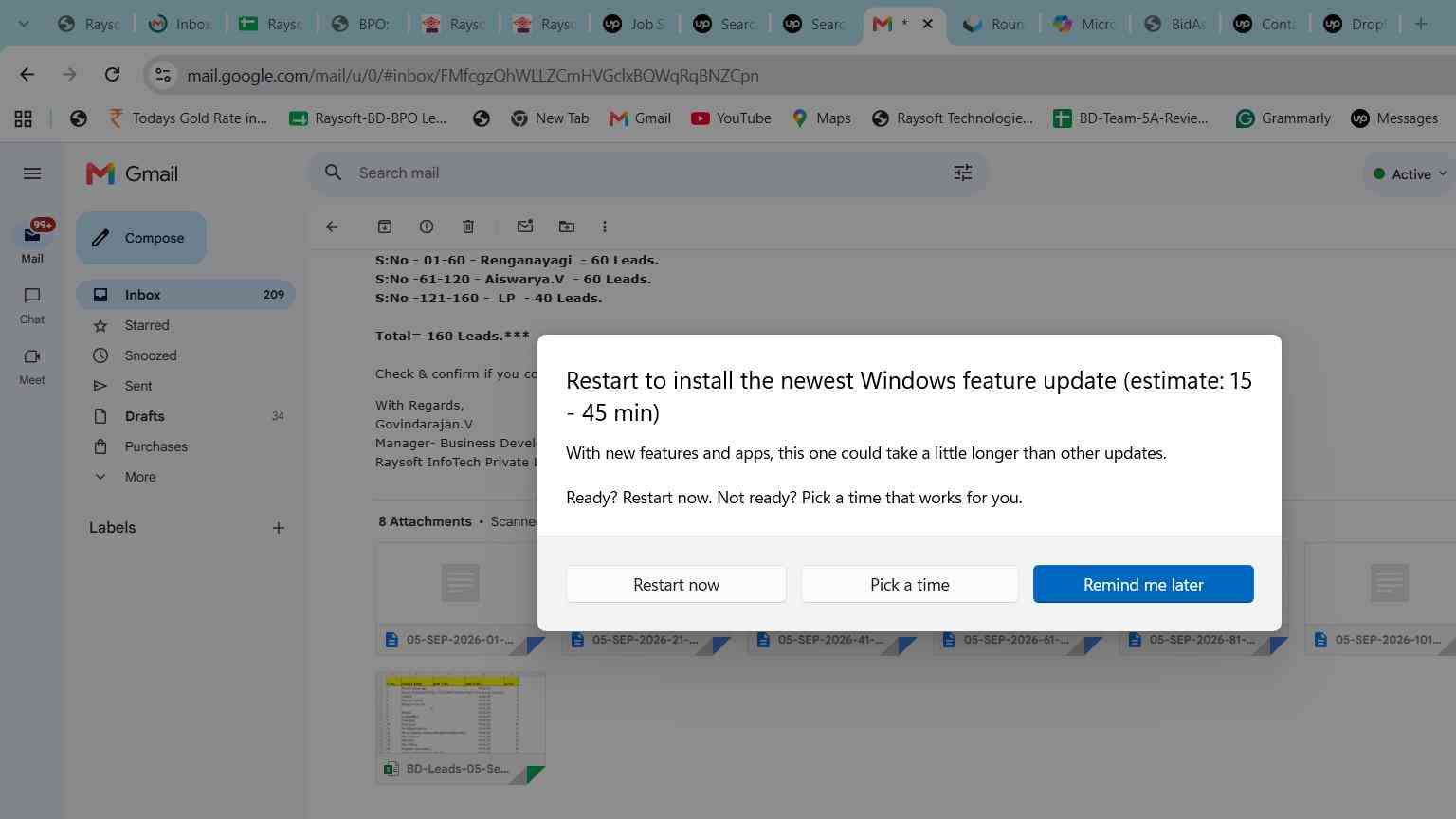
Task: Click the Report spam icon
Action: point(427,227)
